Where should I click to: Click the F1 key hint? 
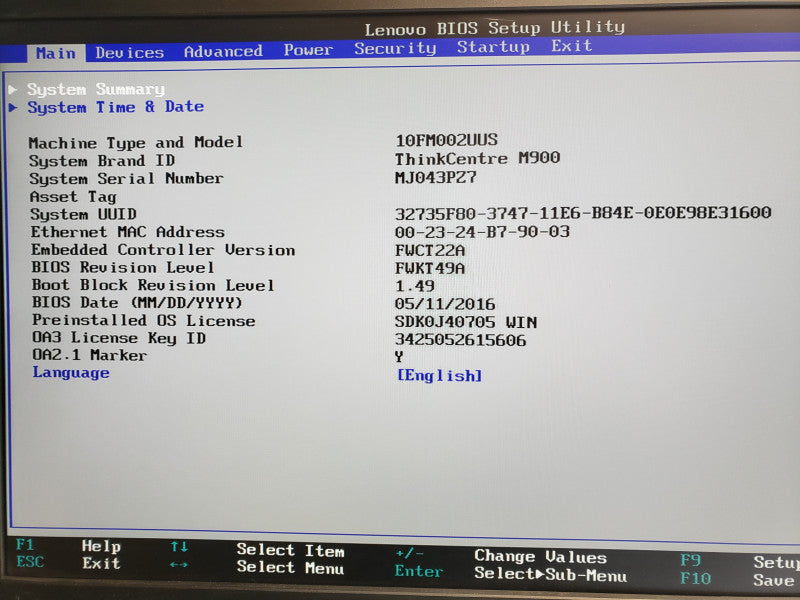pos(24,544)
